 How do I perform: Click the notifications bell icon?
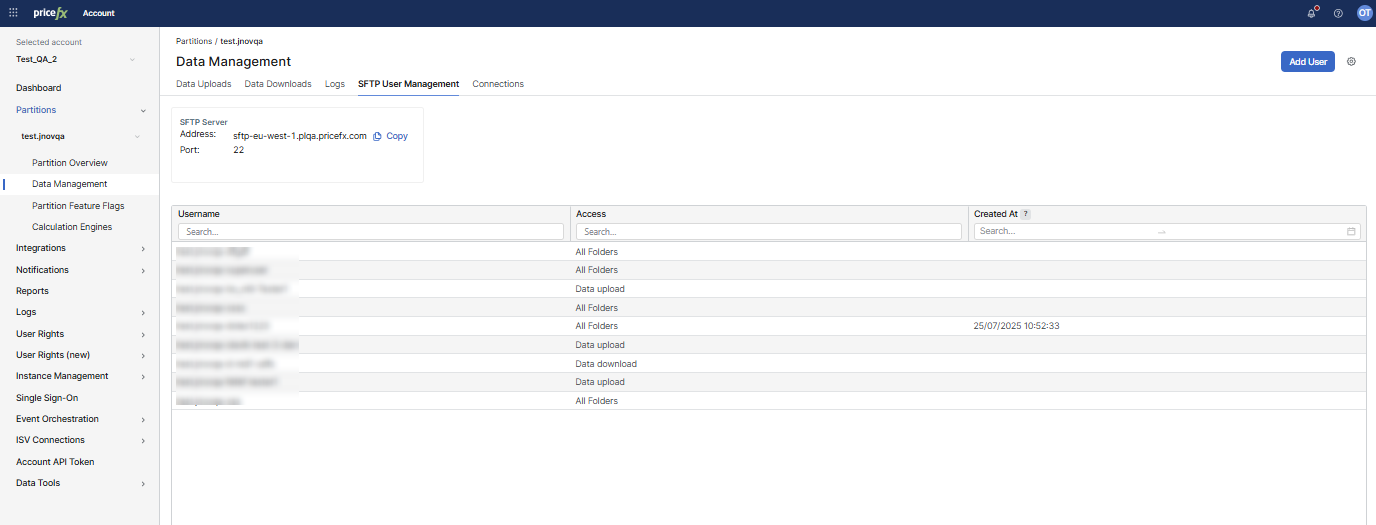1312,13
